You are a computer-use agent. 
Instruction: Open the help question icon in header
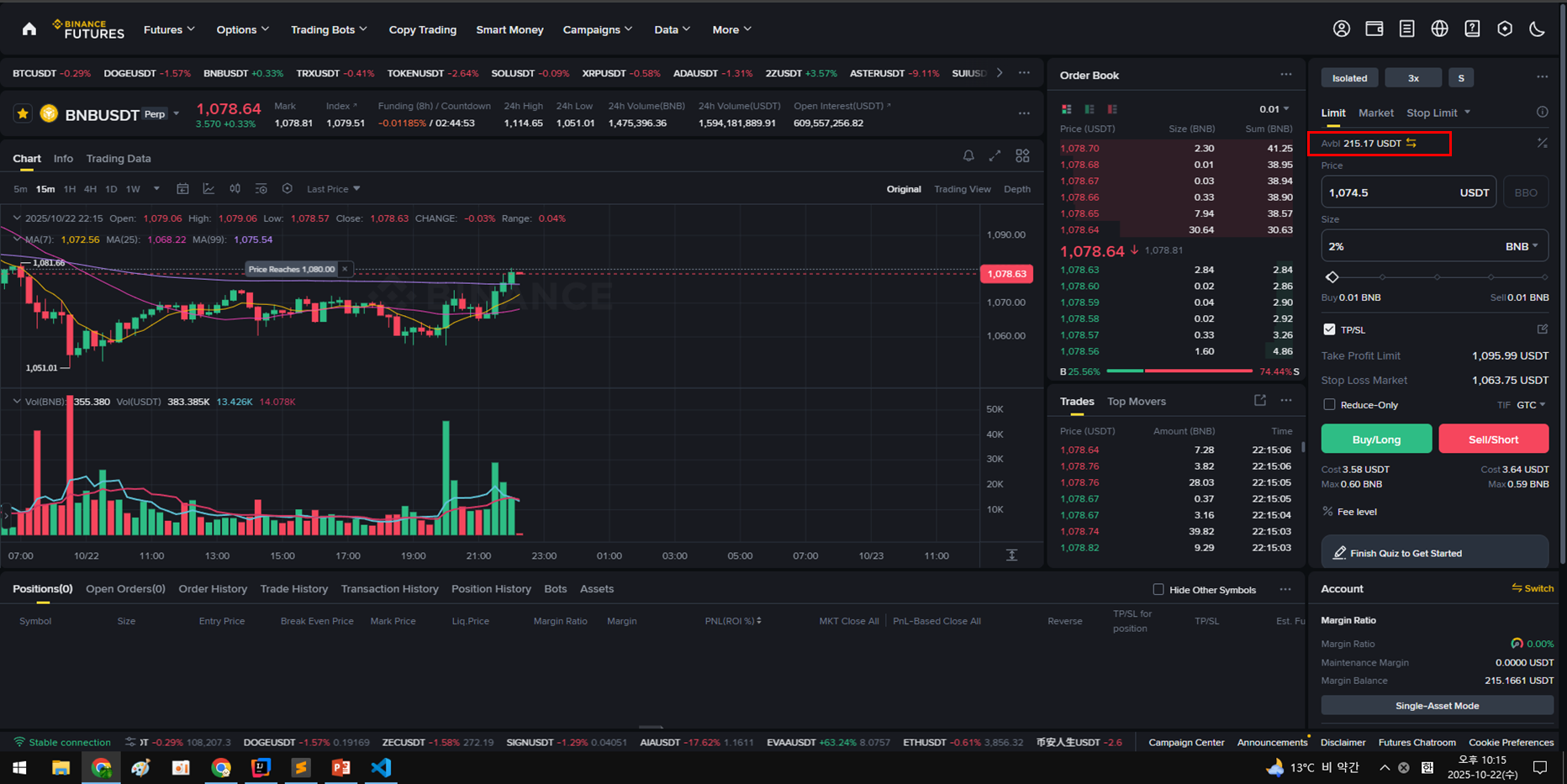coord(1472,29)
